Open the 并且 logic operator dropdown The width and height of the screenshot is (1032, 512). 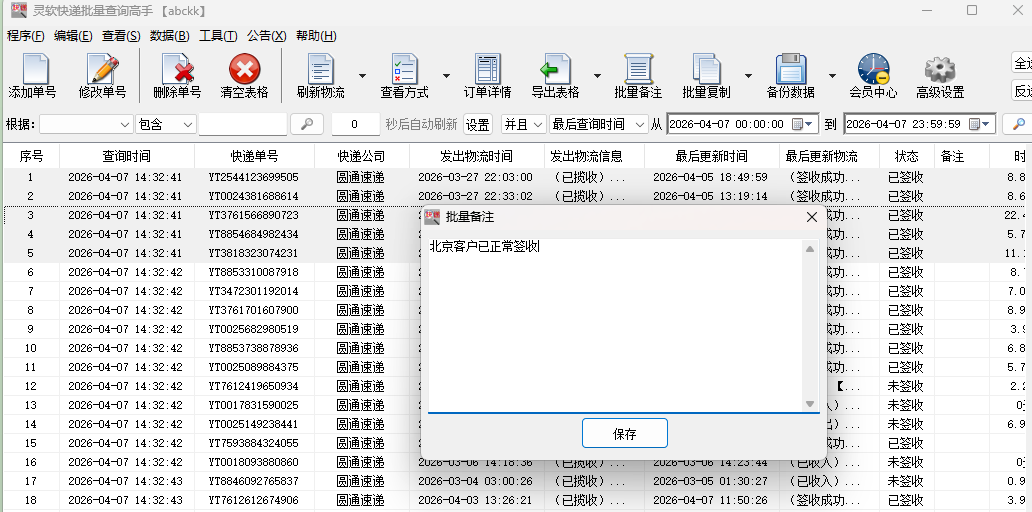538,124
